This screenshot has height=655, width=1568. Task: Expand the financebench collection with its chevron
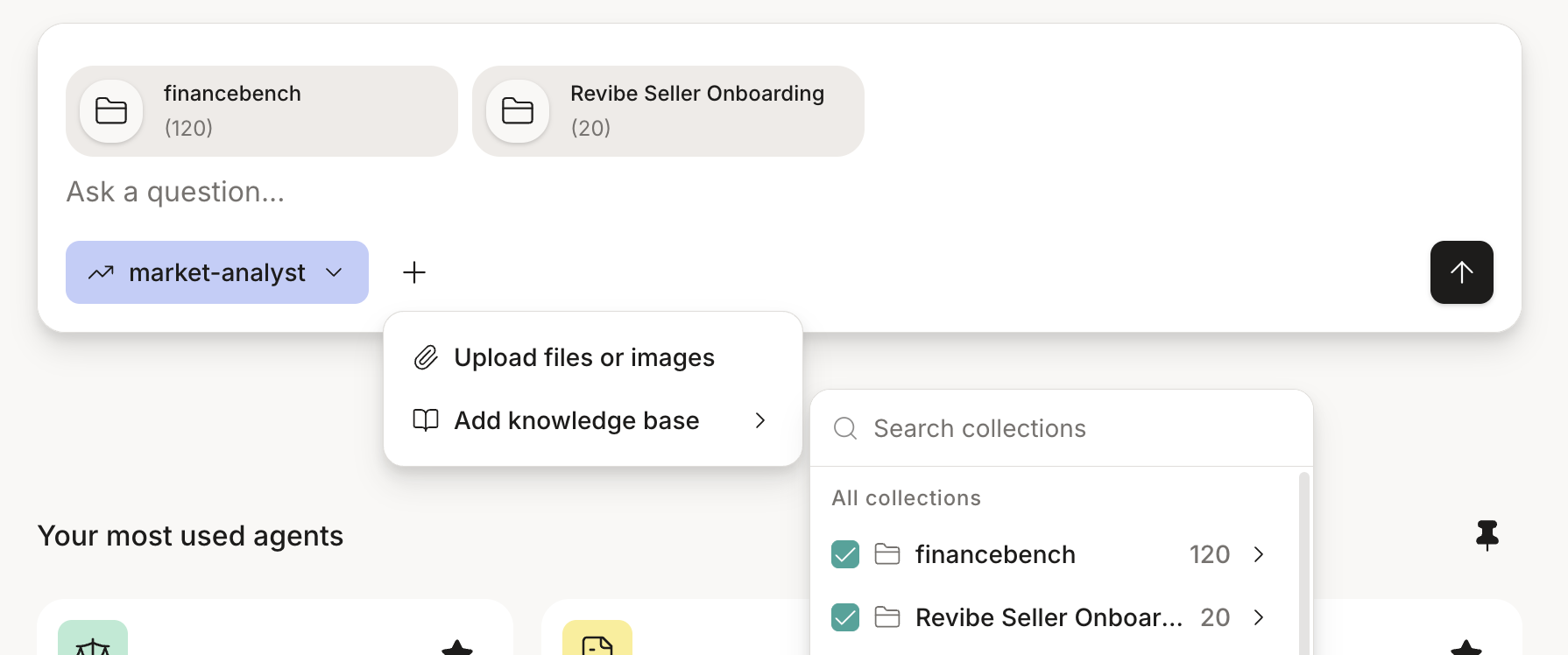[1259, 554]
